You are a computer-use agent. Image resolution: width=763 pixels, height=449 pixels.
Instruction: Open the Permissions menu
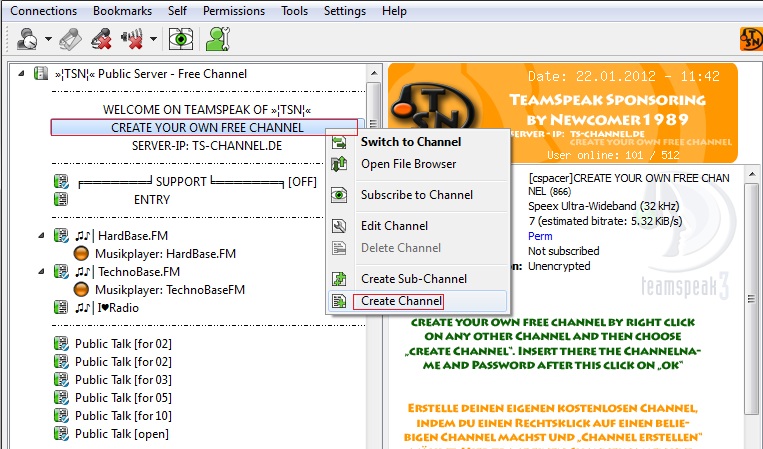pyautogui.click(x=234, y=11)
